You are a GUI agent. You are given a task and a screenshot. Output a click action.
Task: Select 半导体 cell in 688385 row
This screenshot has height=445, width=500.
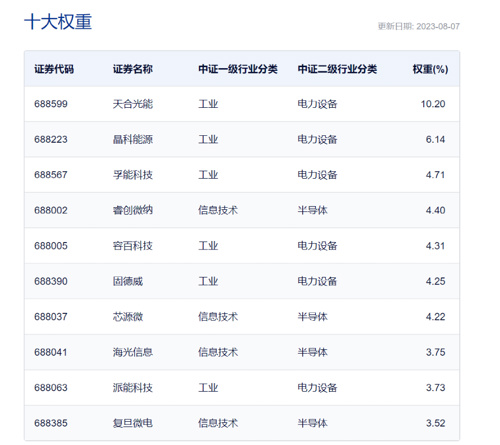312,423
